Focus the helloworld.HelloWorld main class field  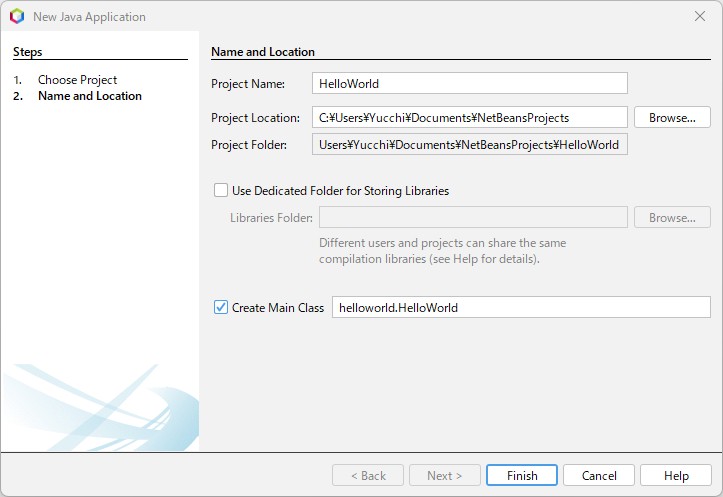[520, 308]
